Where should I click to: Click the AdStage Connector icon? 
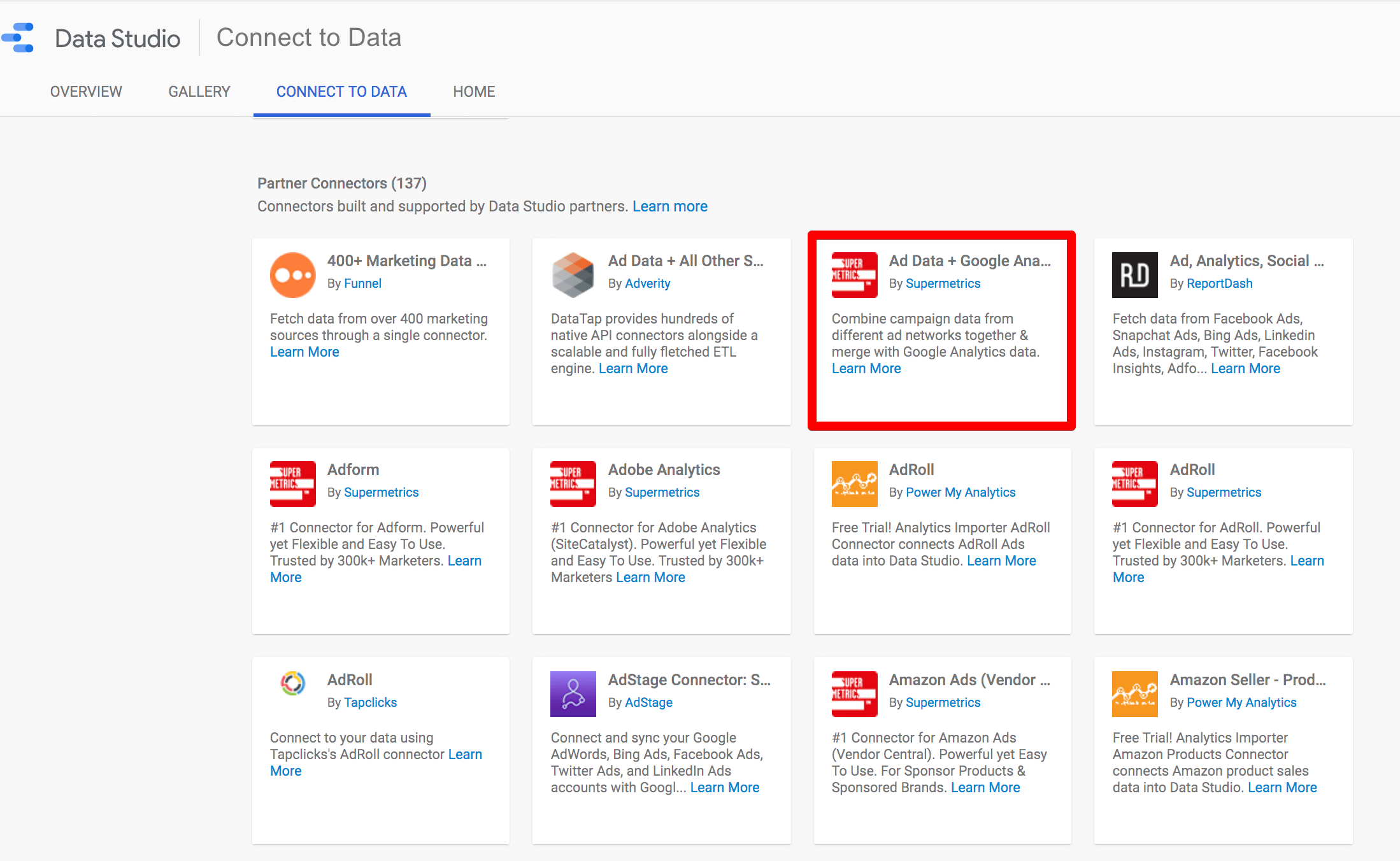coord(572,692)
